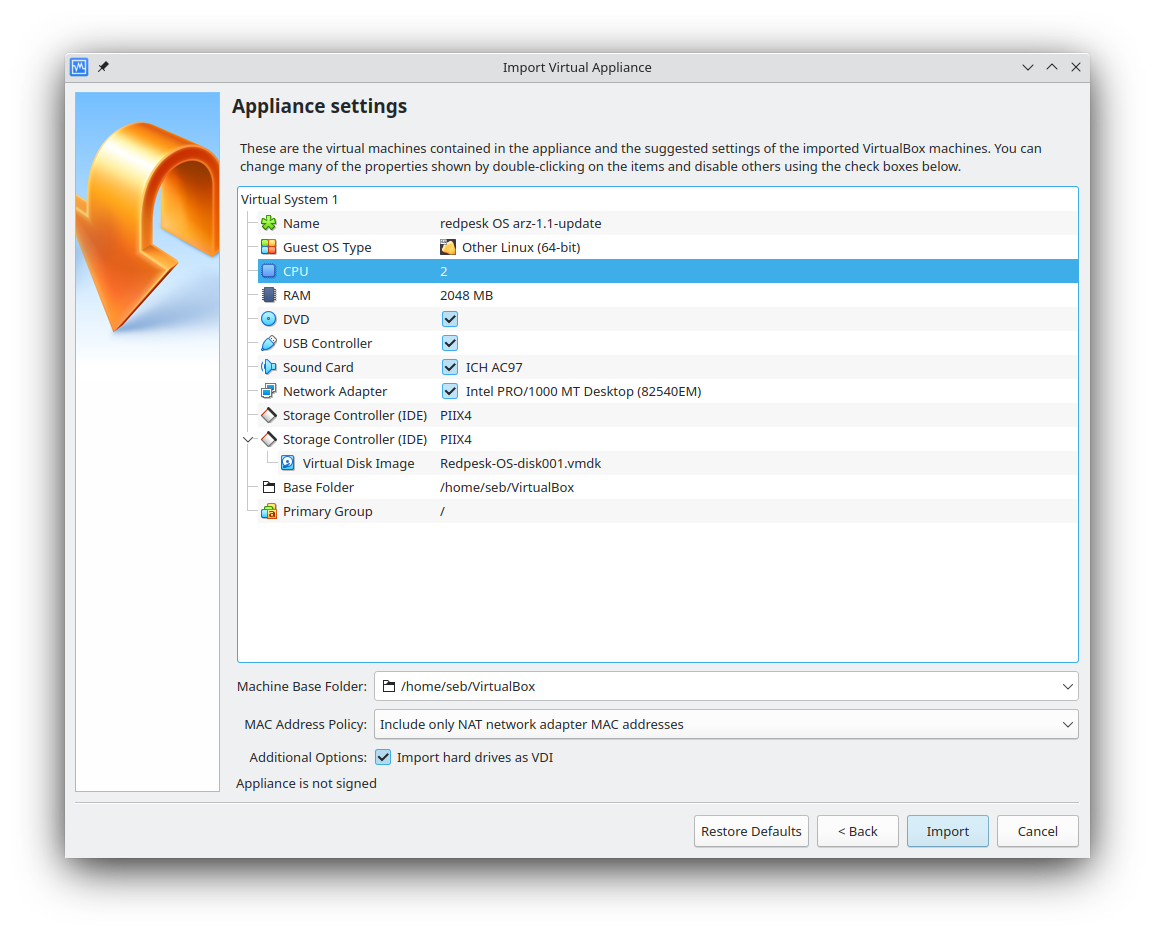This screenshot has height=935, width=1155.
Task: Select the Virtual System 1 row
Action: tap(658, 199)
